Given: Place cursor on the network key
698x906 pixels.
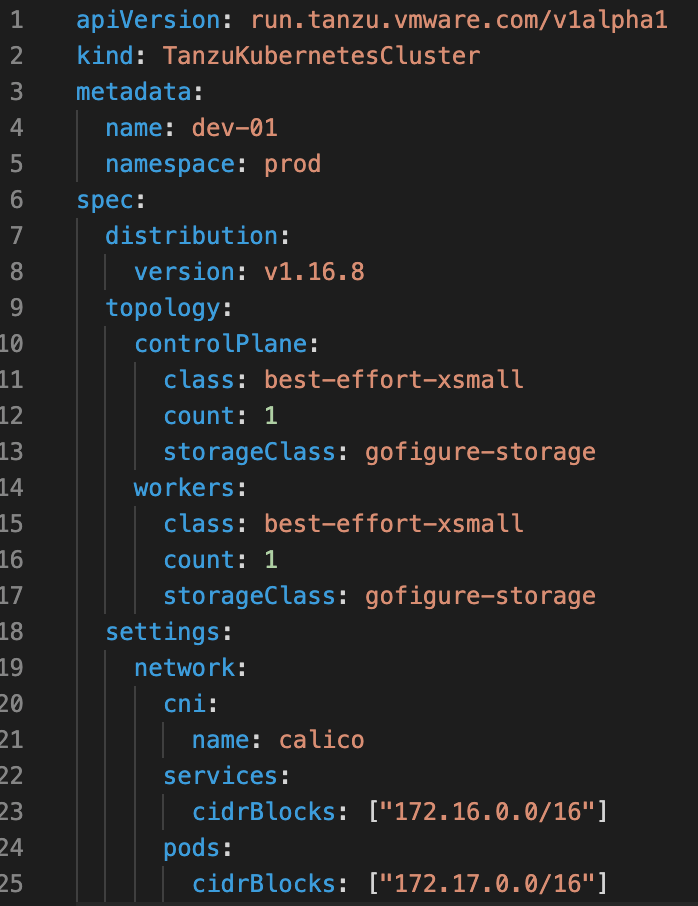Looking at the screenshot, I should tap(184, 667).
